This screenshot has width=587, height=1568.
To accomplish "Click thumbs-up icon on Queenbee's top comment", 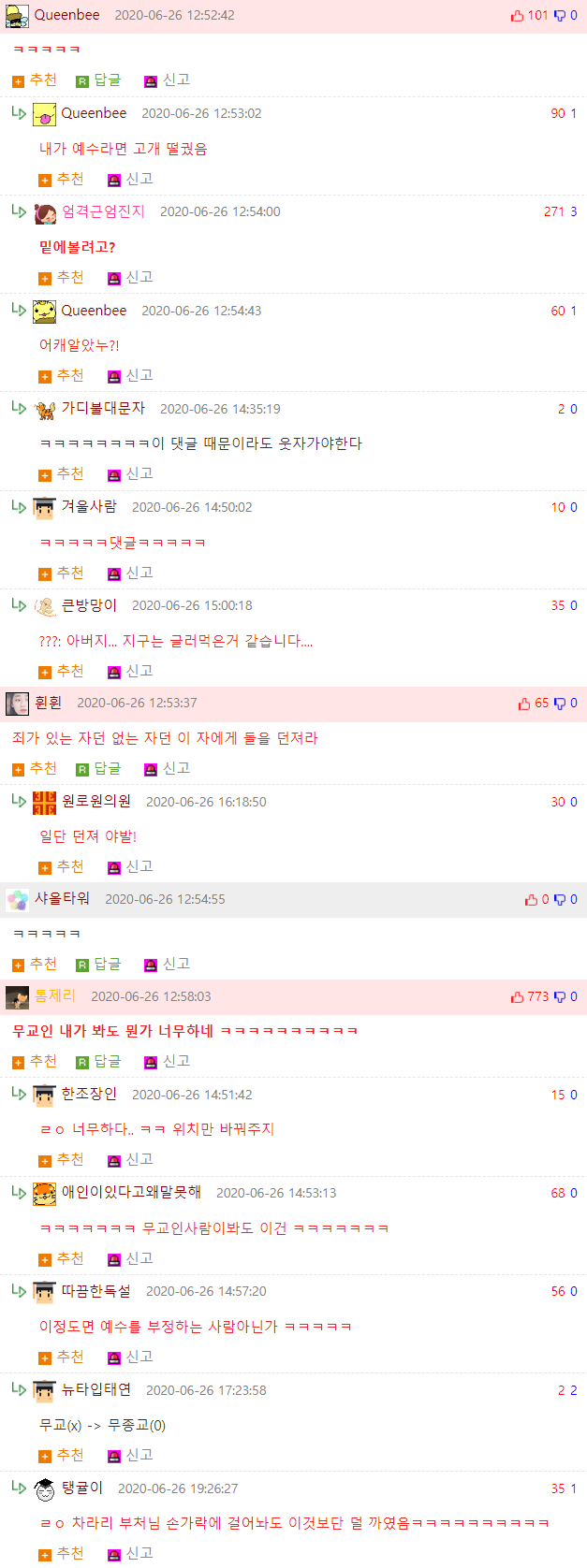I will coord(517,16).
